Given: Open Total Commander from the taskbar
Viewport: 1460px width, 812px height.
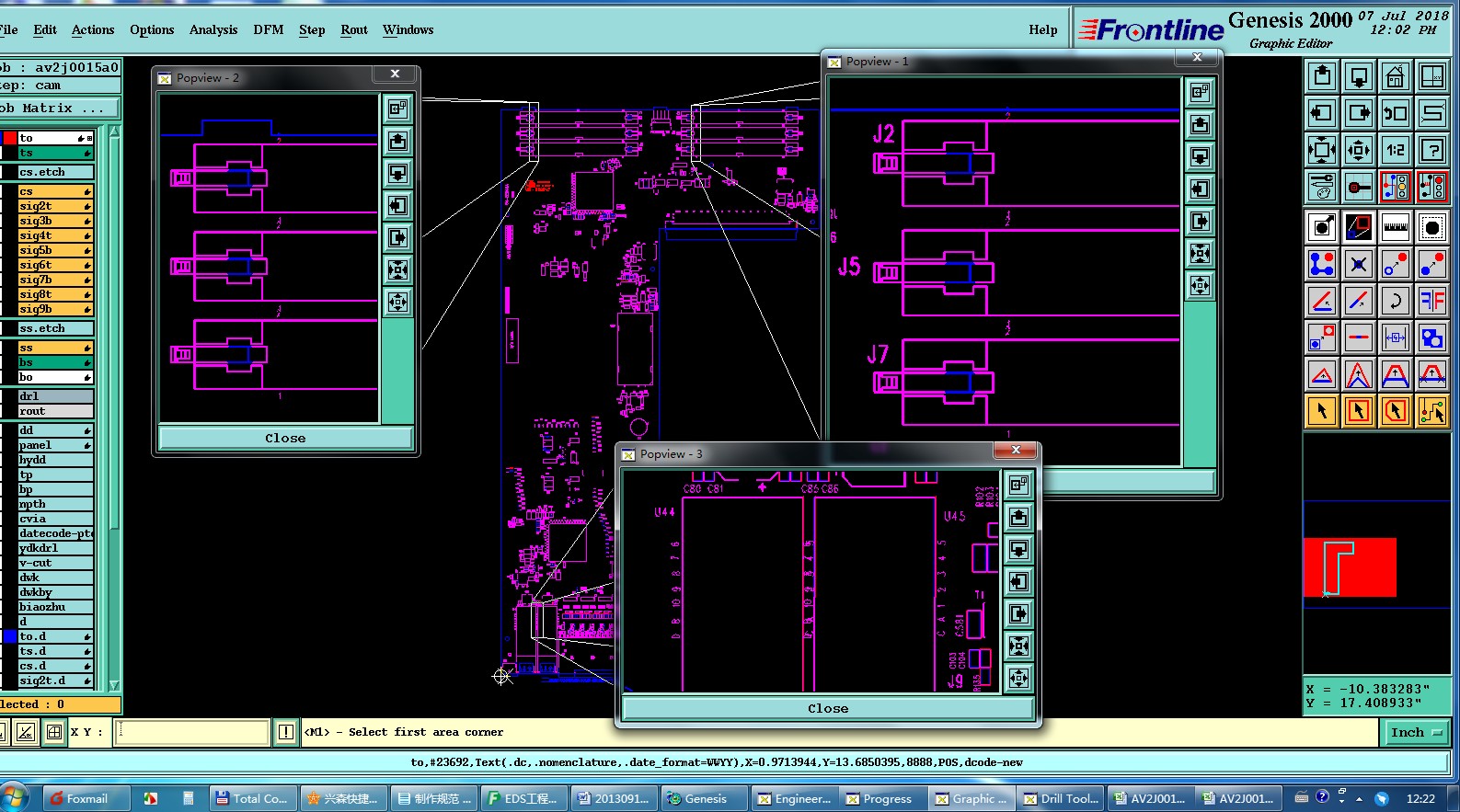Looking at the screenshot, I should pos(252,798).
